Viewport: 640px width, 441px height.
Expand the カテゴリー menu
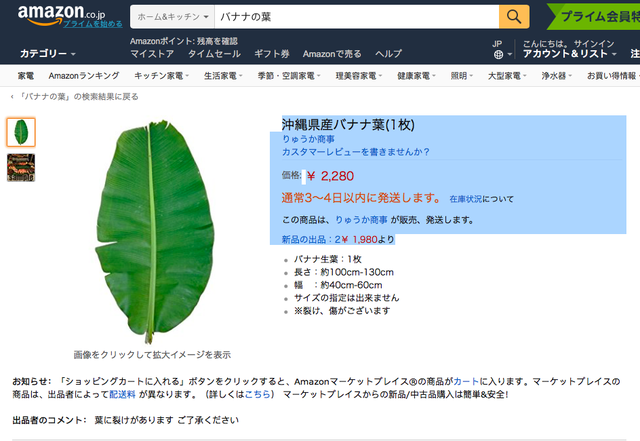tap(47, 53)
